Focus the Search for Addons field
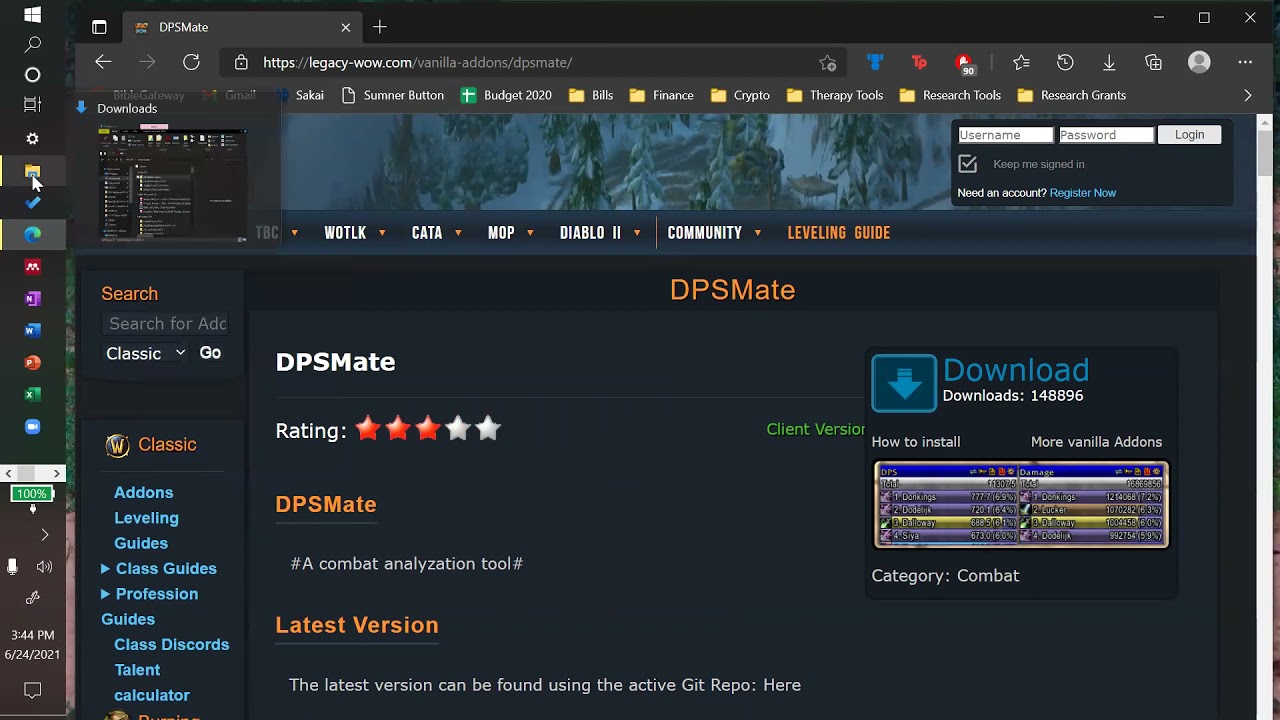The image size is (1280, 720). click(x=168, y=323)
